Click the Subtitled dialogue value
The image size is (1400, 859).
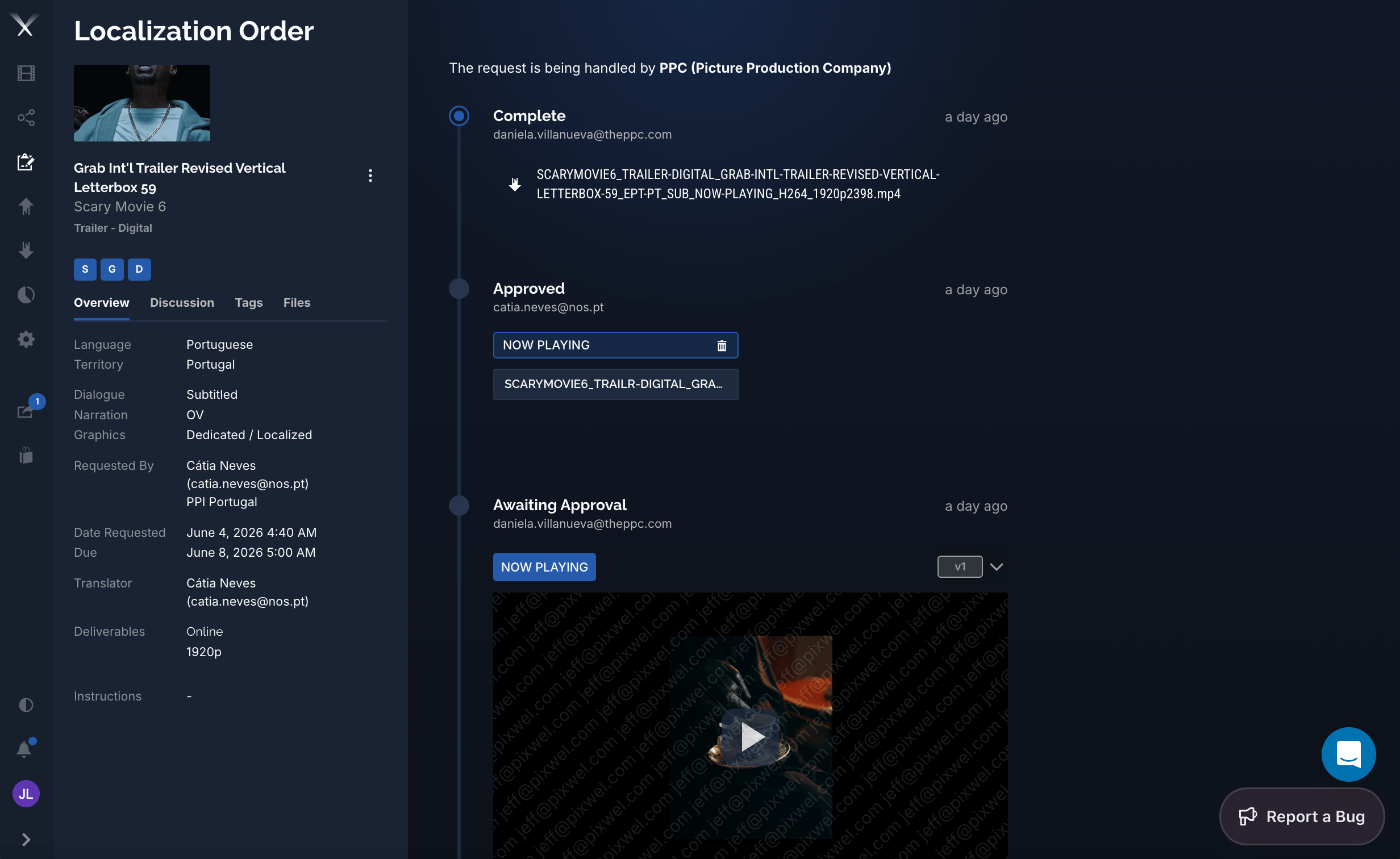point(212,395)
